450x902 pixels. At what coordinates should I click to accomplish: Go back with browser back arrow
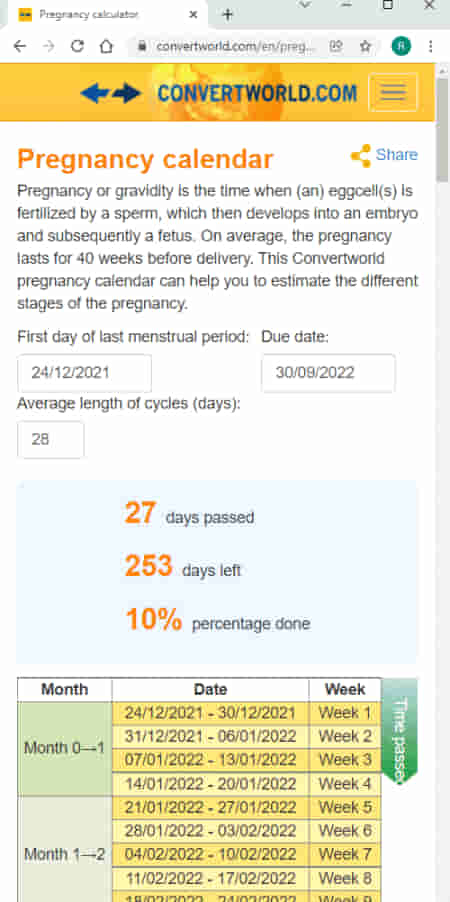point(20,47)
